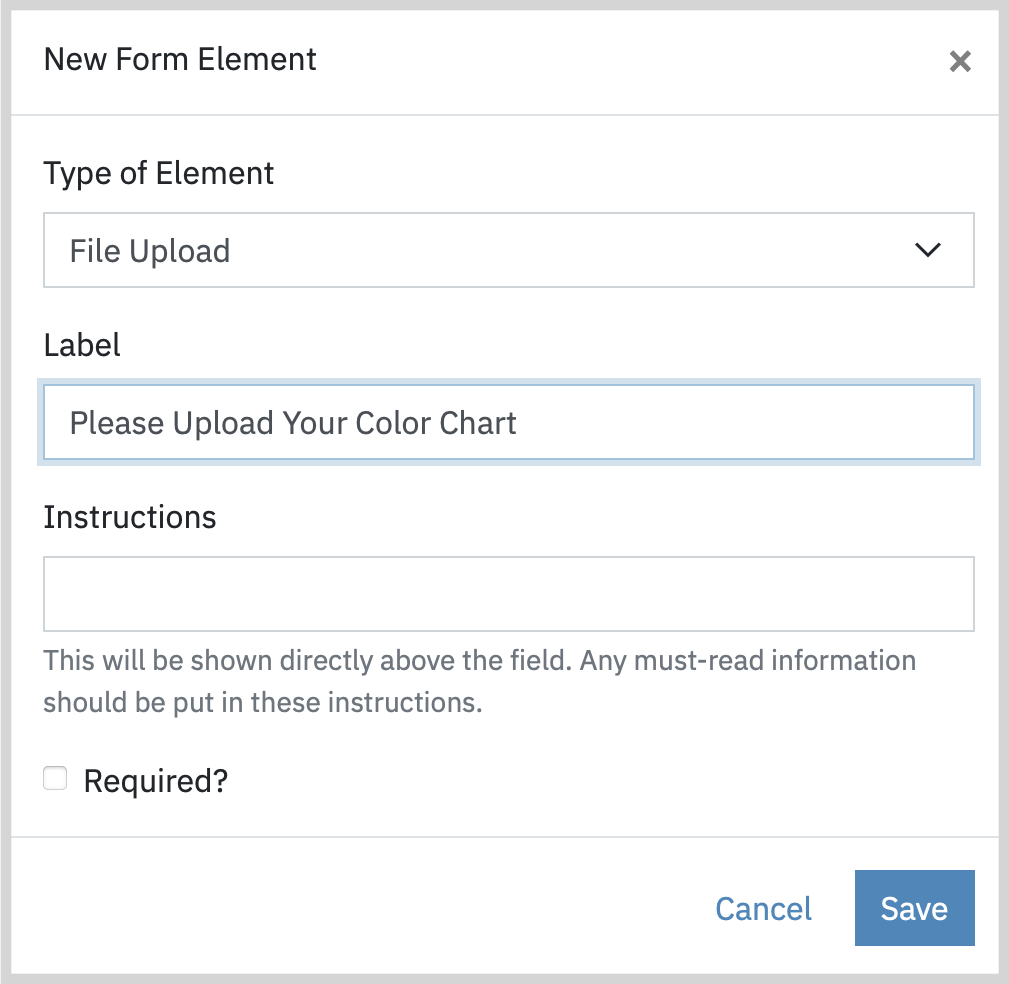Viewport: 1009px width, 984px height.
Task: Tick the Required? checkbox
Action: tap(55, 778)
